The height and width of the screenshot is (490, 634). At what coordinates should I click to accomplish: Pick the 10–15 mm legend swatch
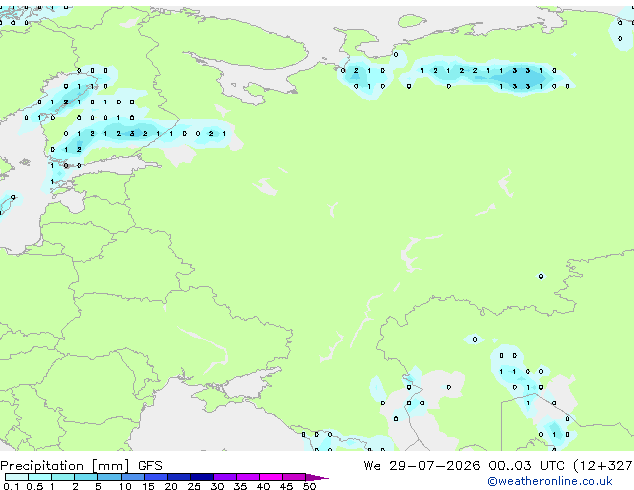[133, 477]
